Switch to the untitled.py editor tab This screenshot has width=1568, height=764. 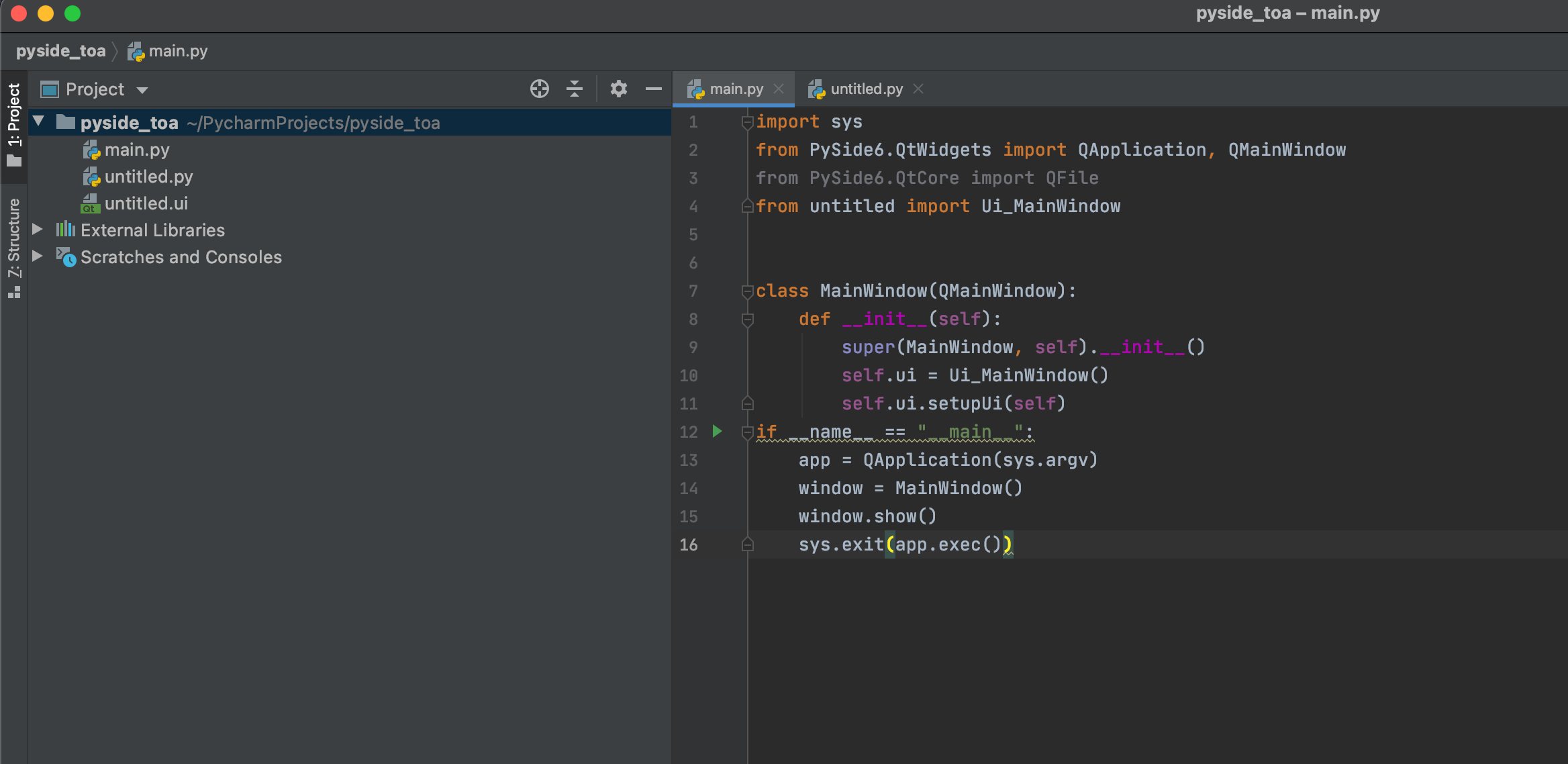click(x=866, y=89)
